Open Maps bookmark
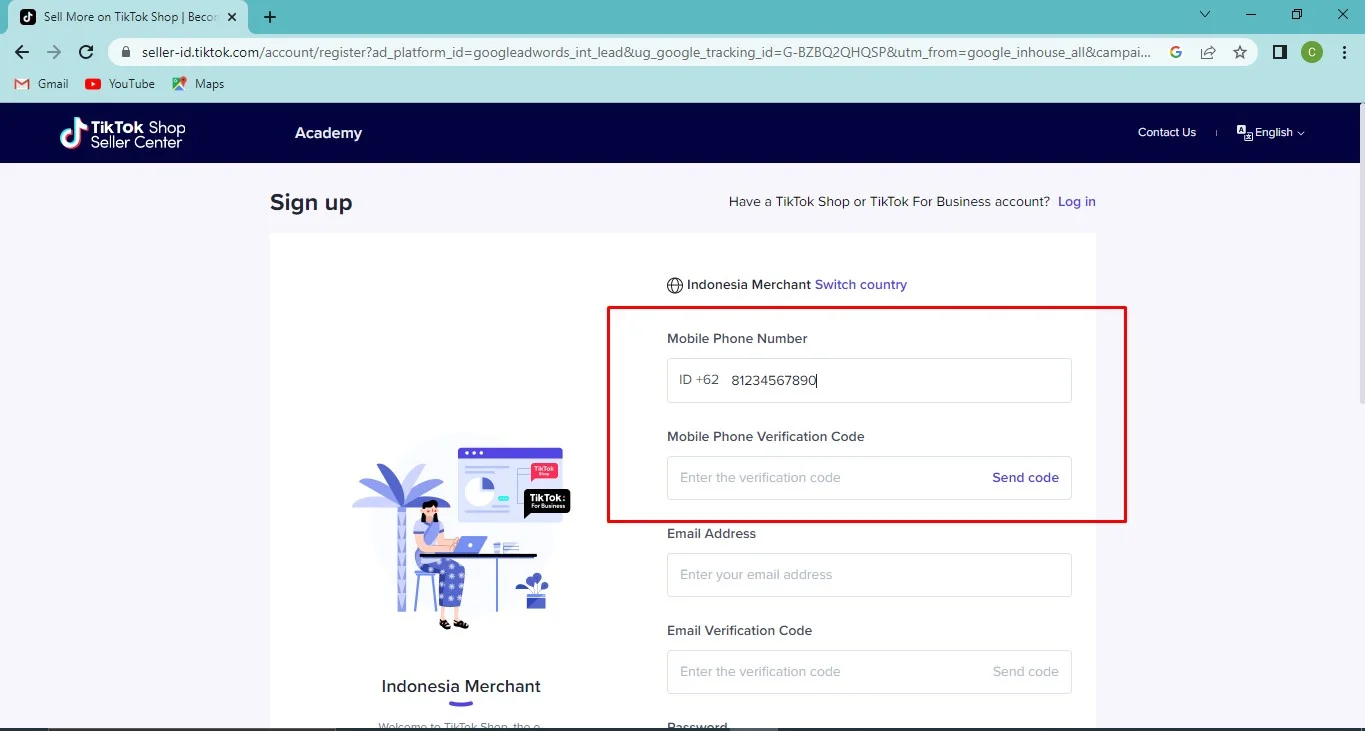 coord(198,84)
